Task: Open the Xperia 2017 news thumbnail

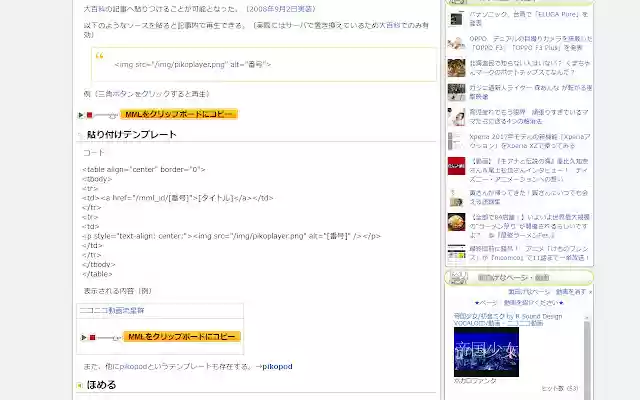Action: click(x=456, y=141)
